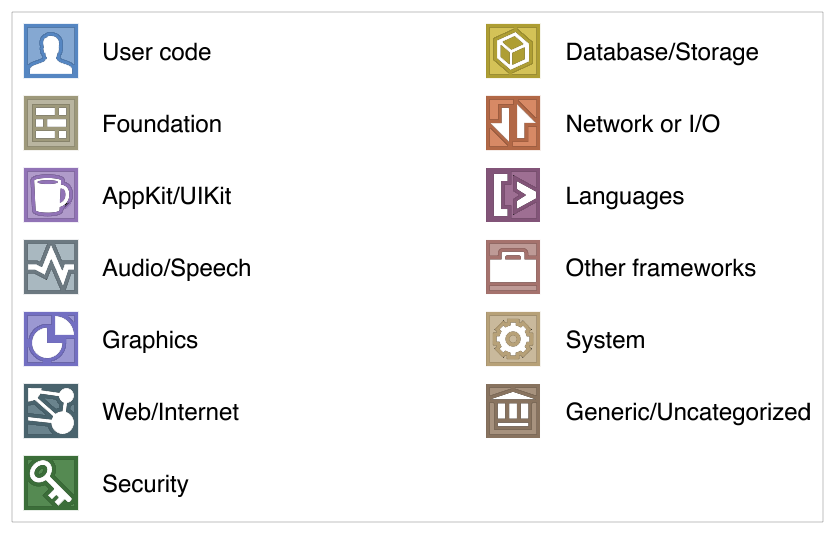Click the Generic/Uncategorized building icon
The height and width of the screenshot is (534, 835).
point(513,411)
